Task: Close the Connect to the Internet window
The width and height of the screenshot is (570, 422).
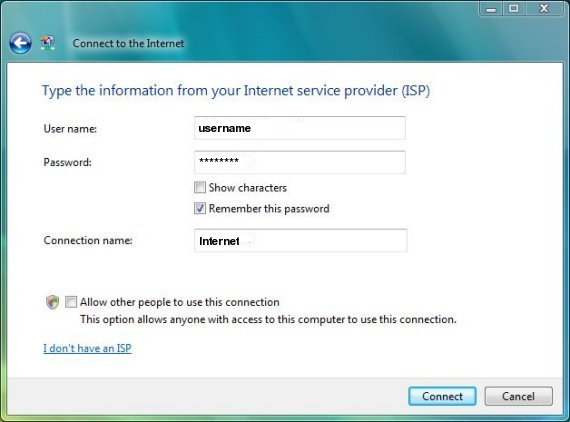Action: tap(544, 9)
